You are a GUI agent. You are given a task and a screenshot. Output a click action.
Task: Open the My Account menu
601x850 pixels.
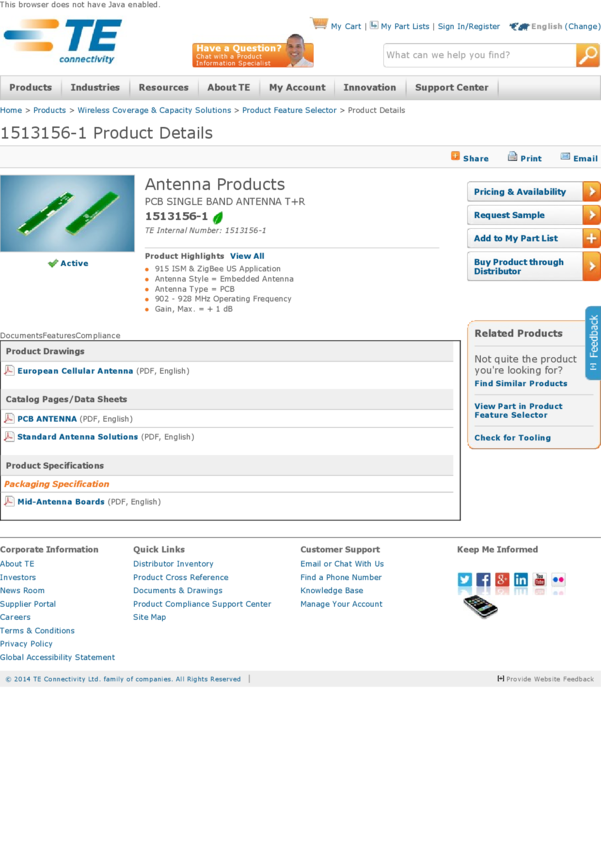pyautogui.click(x=297, y=87)
